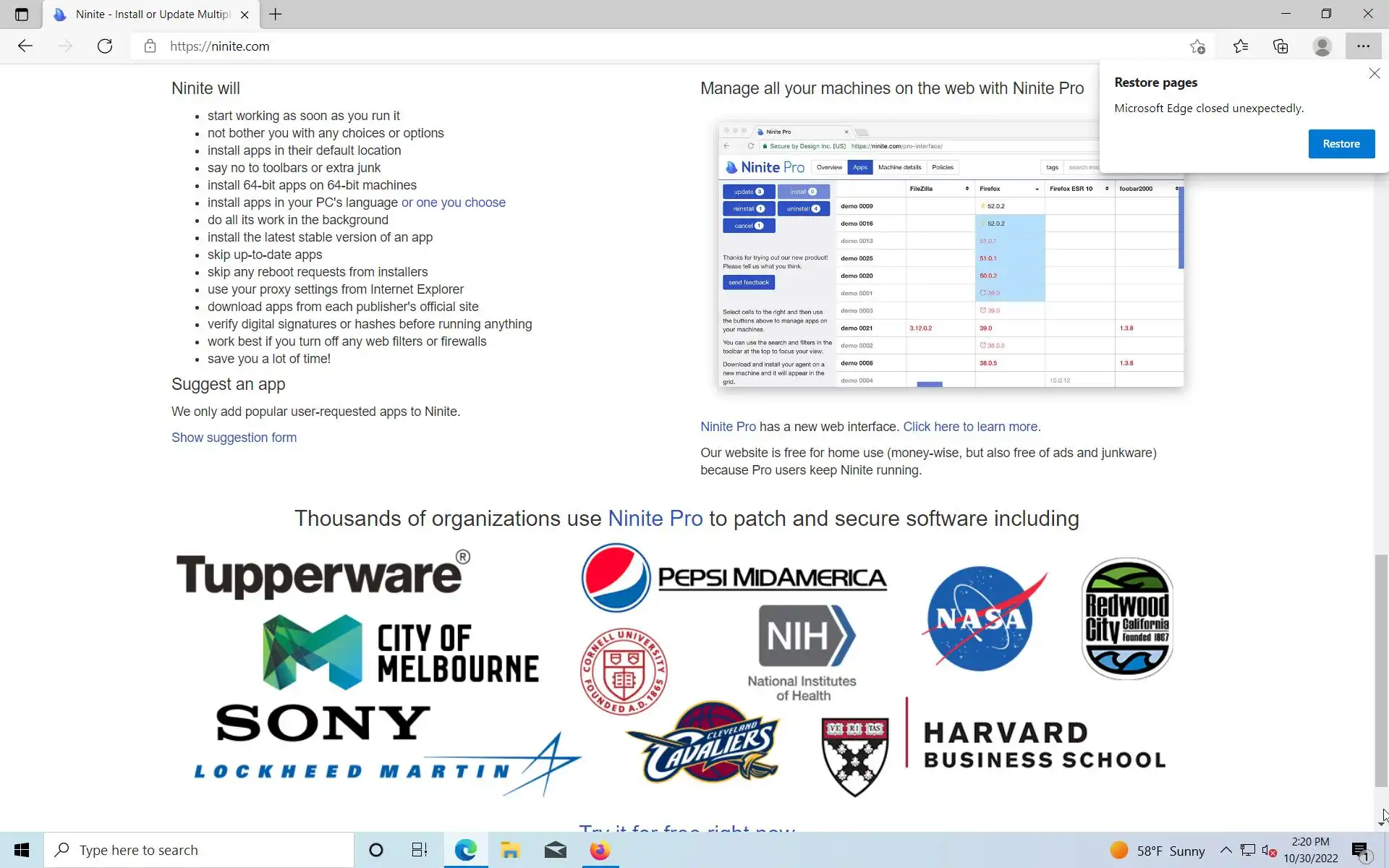Screen dimensions: 1389x868
Task: View site information lock icon
Action: point(150,46)
